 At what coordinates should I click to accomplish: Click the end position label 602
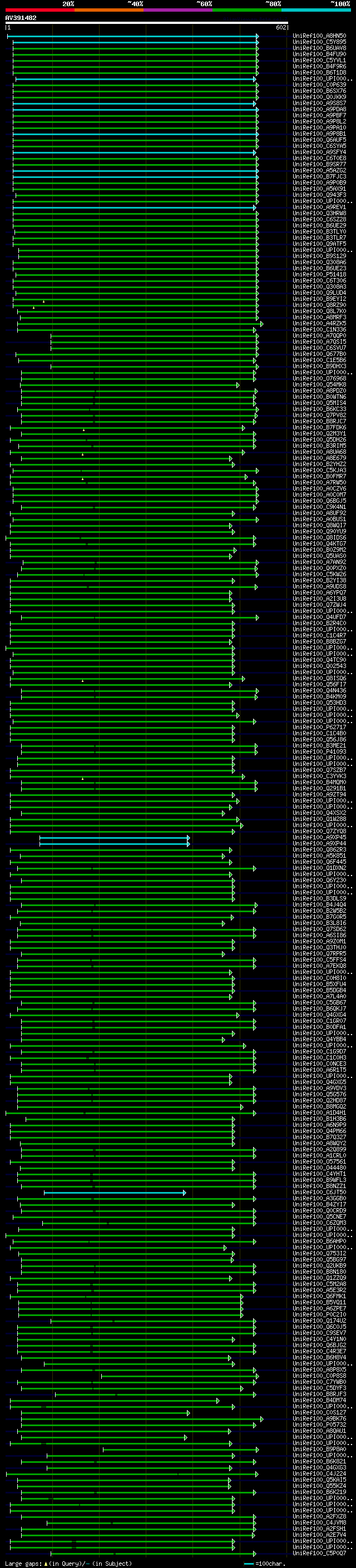pos(280,27)
